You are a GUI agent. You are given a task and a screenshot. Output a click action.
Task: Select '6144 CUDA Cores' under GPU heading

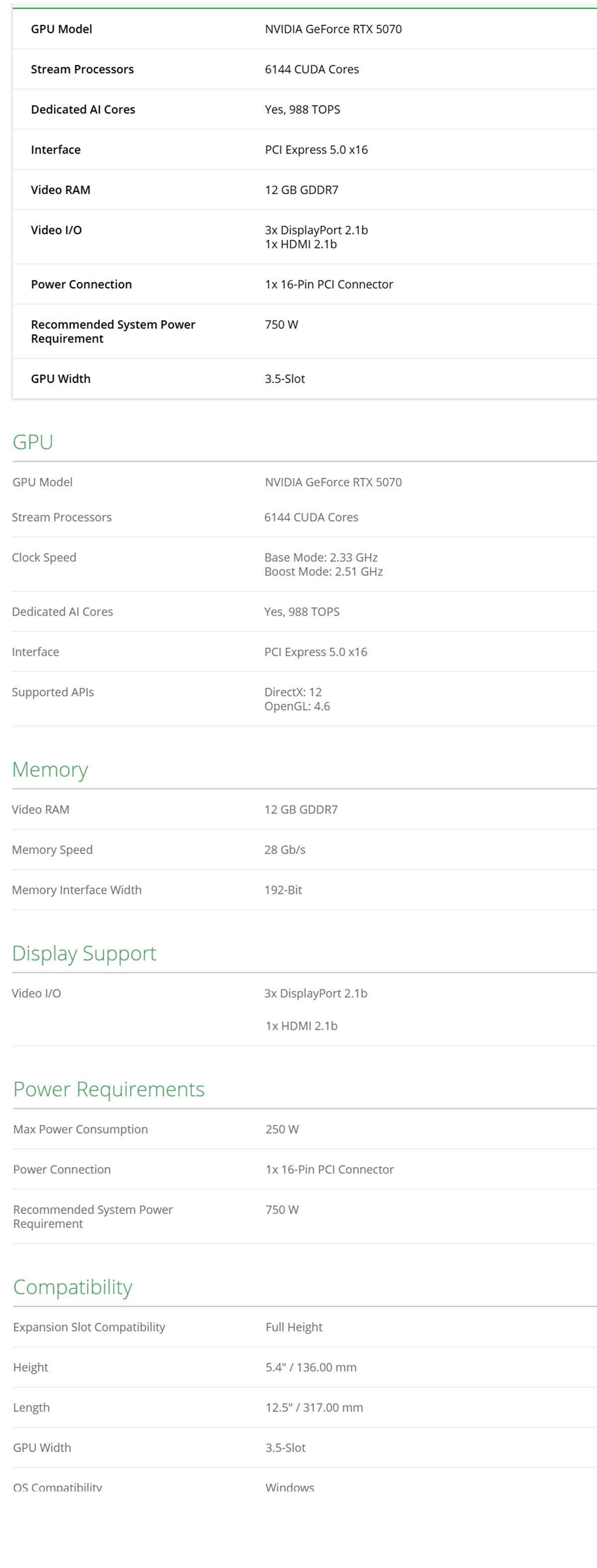tap(311, 517)
